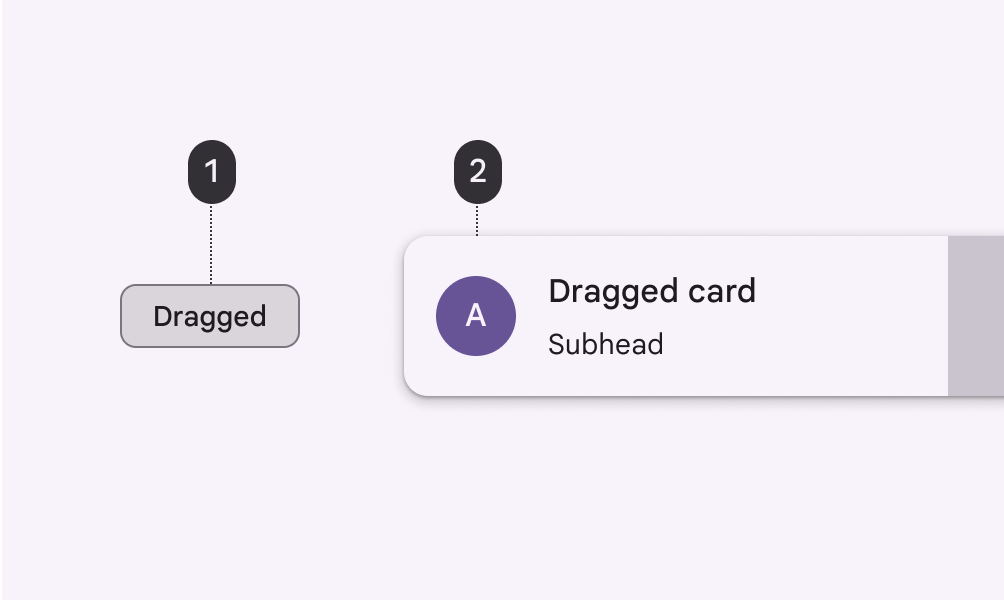The height and width of the screenshot is (600, 1004).
Task: Click the boundary between card and gray area
Action: [947, 316]
